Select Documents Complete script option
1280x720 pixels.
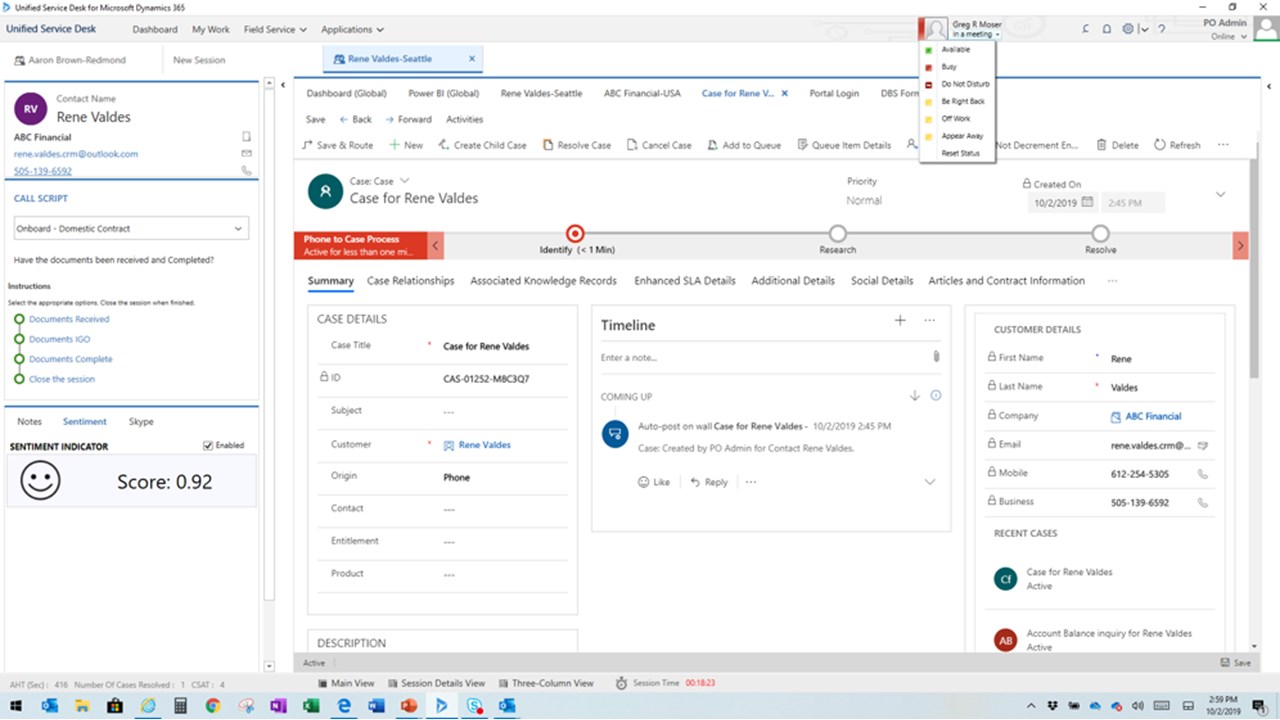tap(70, 359)
